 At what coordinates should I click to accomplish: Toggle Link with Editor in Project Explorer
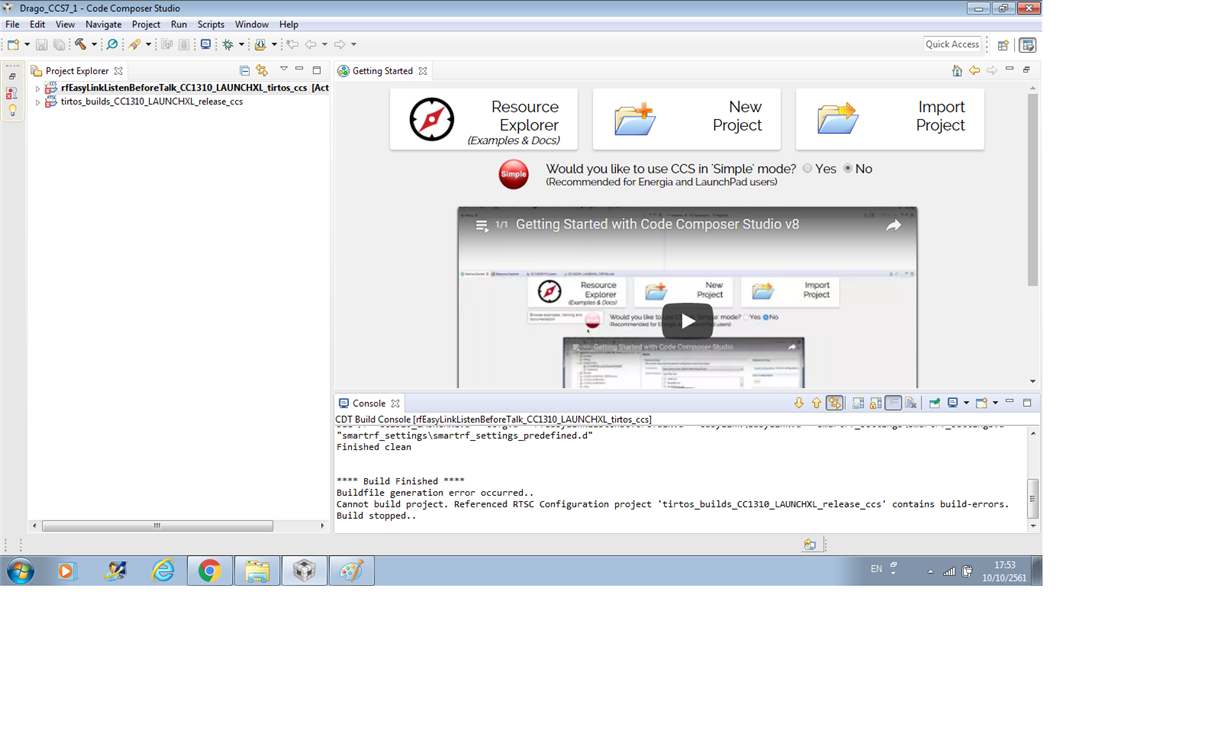[x=262, y=70]
